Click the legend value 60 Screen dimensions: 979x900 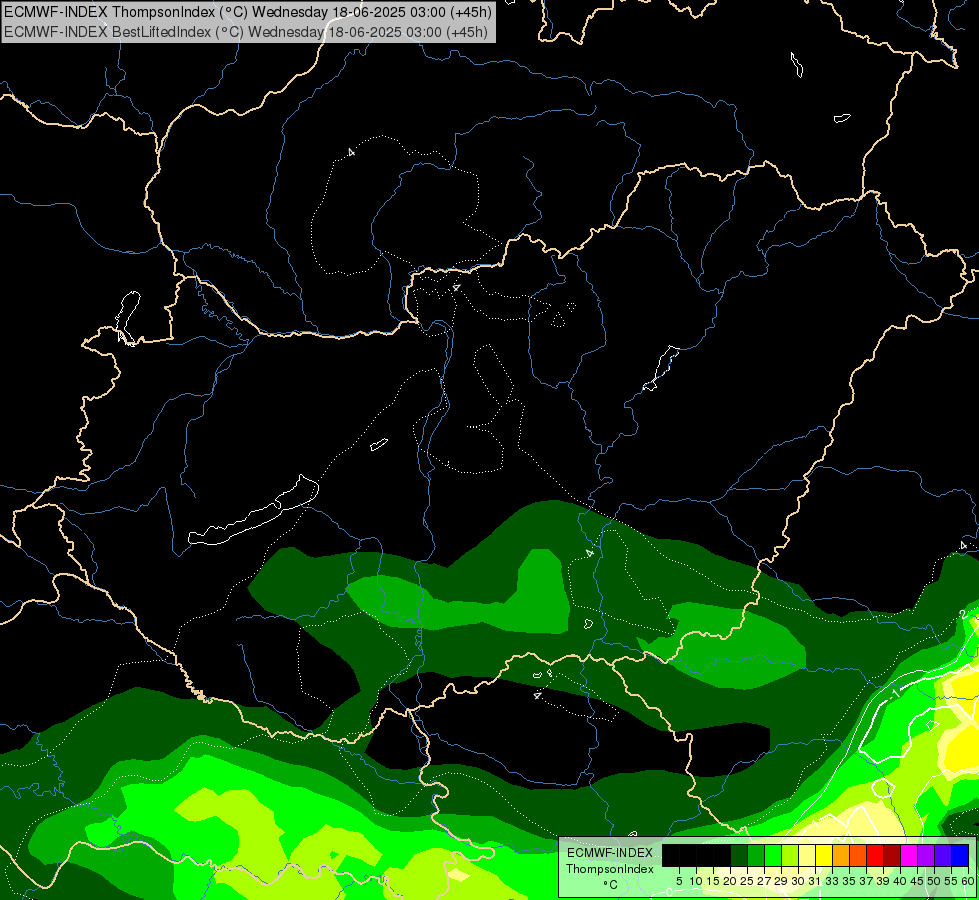(x=968, y=881)
